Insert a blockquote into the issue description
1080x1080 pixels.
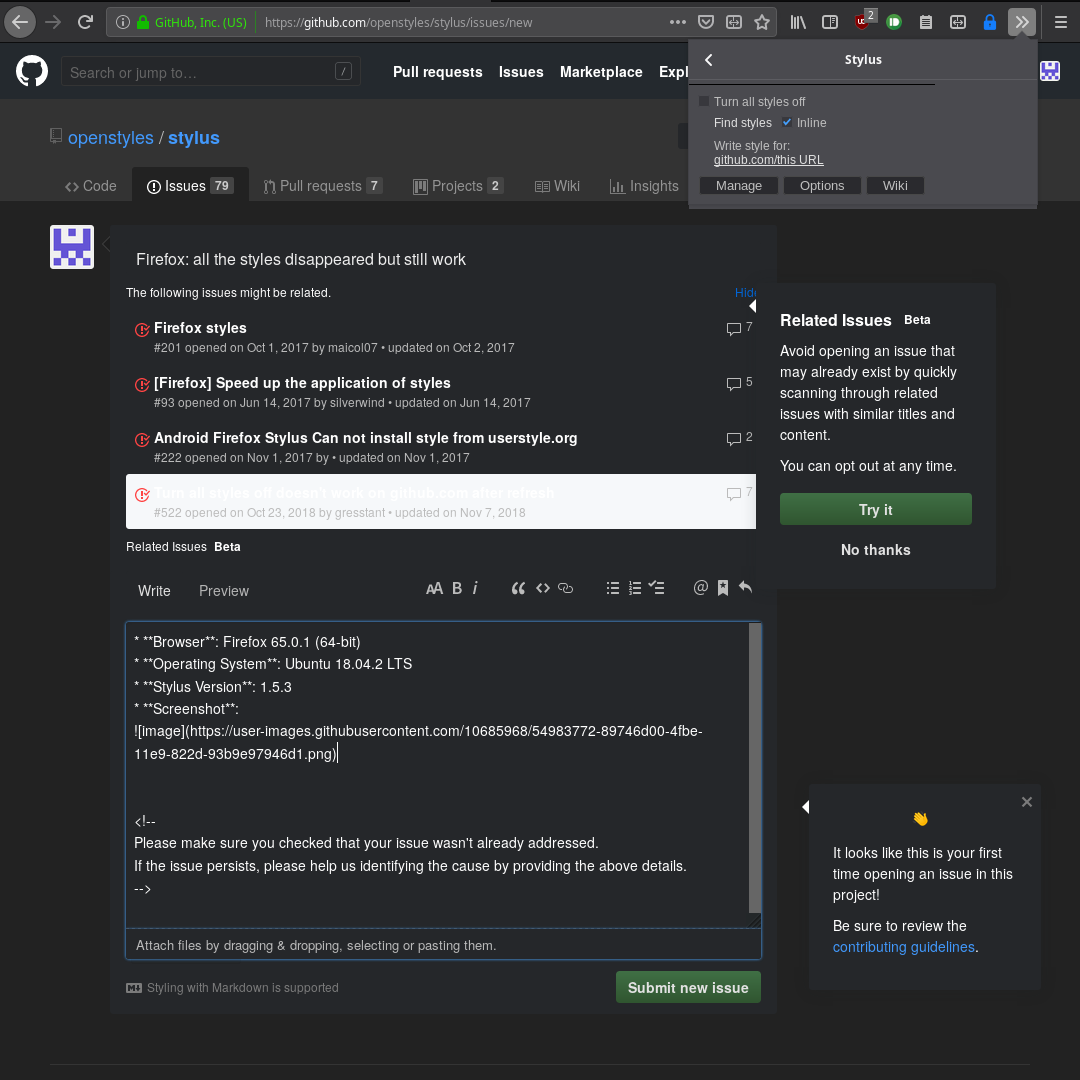coord(518,588)
